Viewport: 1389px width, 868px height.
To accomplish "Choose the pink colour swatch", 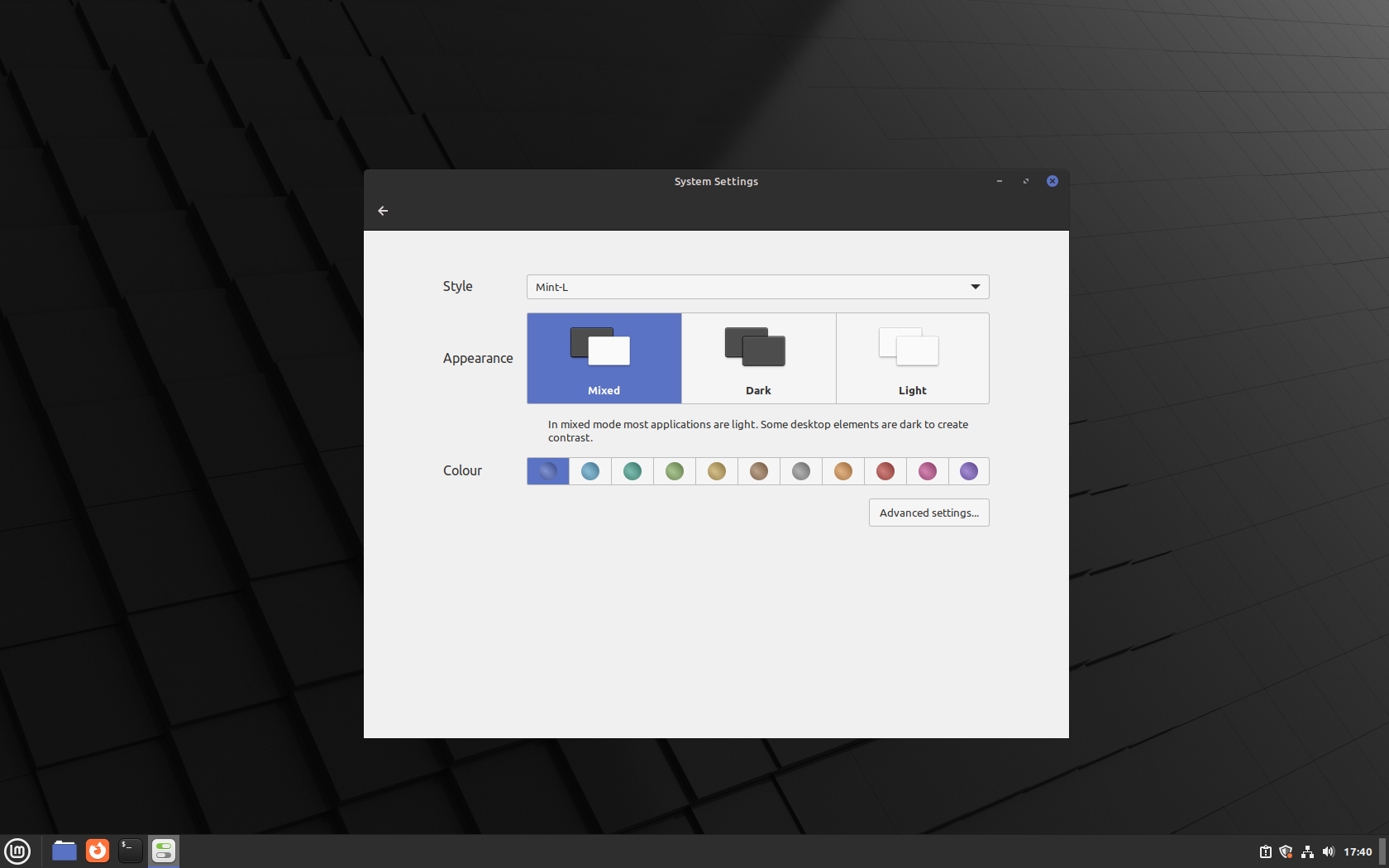I will [928, 471].
